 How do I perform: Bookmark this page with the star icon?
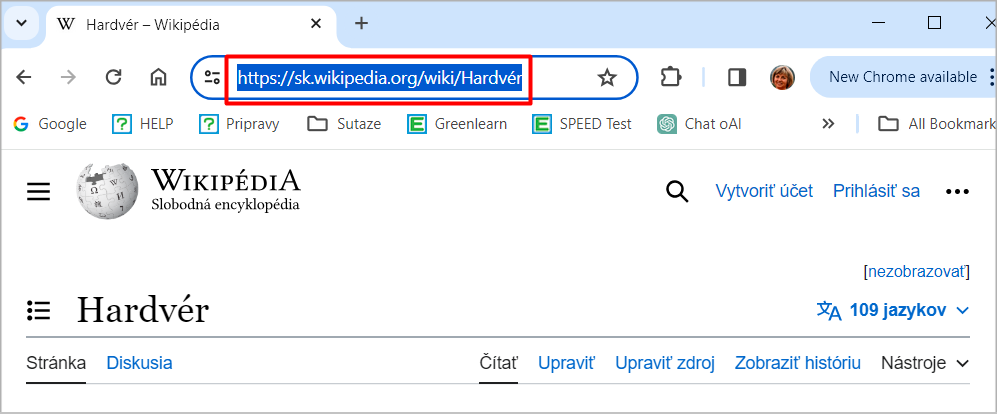607,78
